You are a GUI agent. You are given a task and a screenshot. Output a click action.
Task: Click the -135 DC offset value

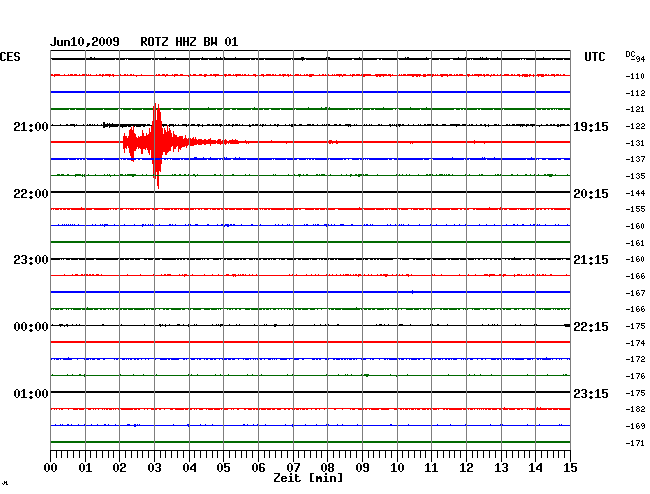(635, 176)
